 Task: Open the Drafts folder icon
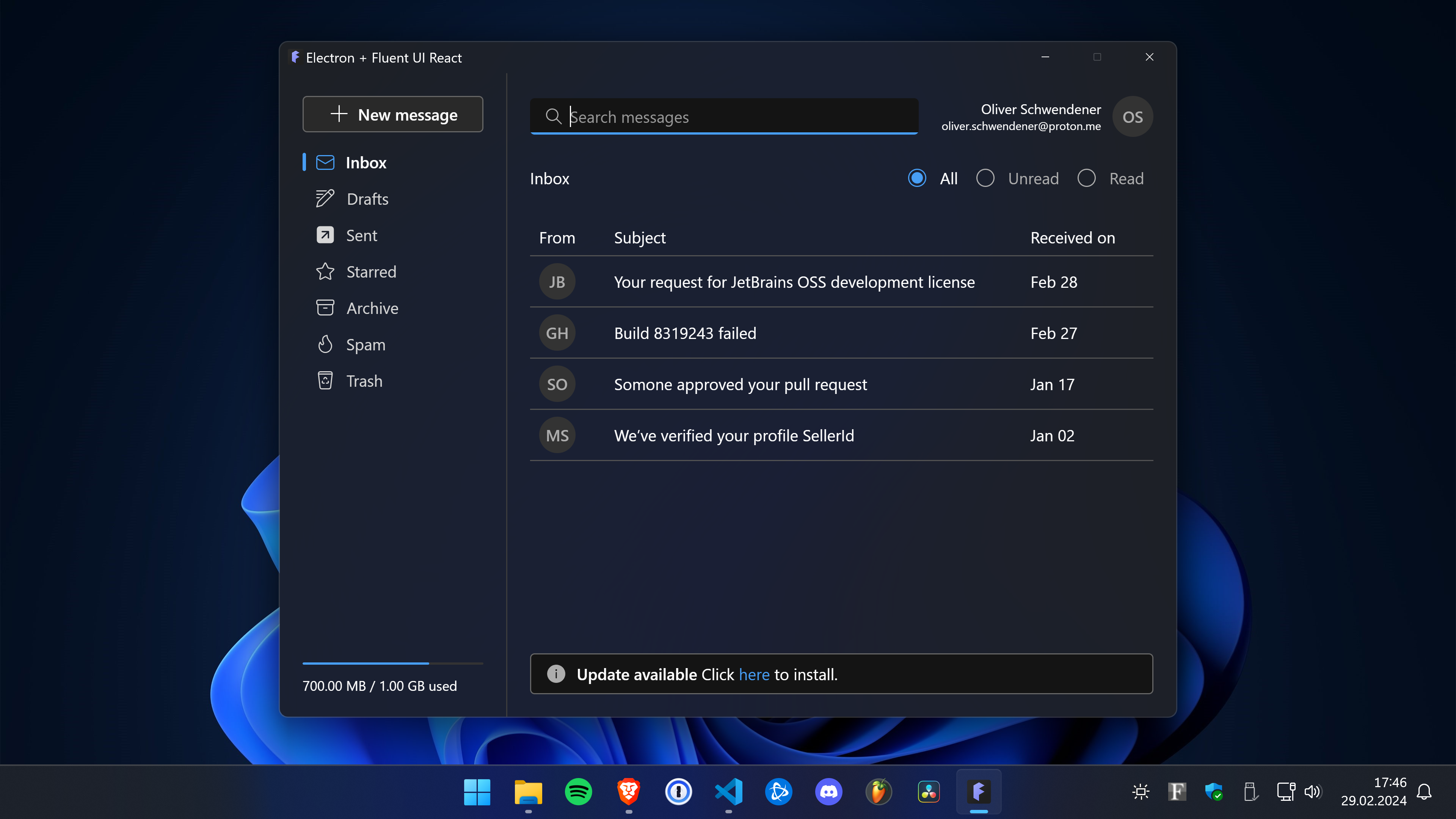(325, 199)
